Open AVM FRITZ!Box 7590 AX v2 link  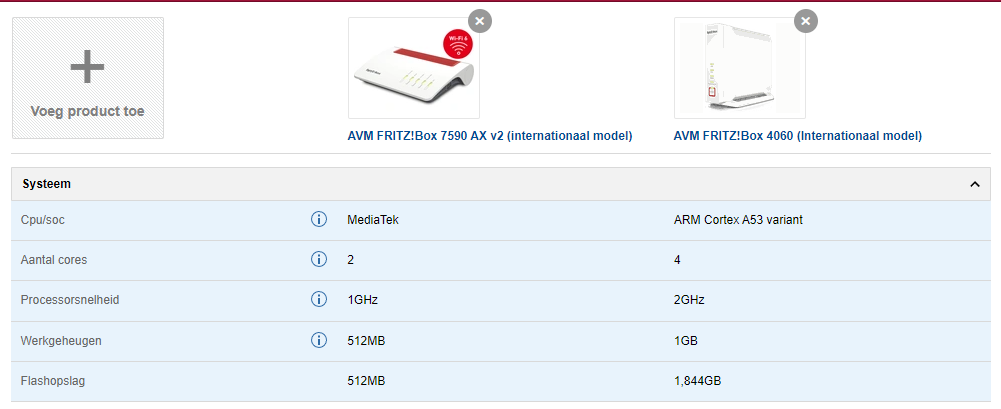[490, 136]
